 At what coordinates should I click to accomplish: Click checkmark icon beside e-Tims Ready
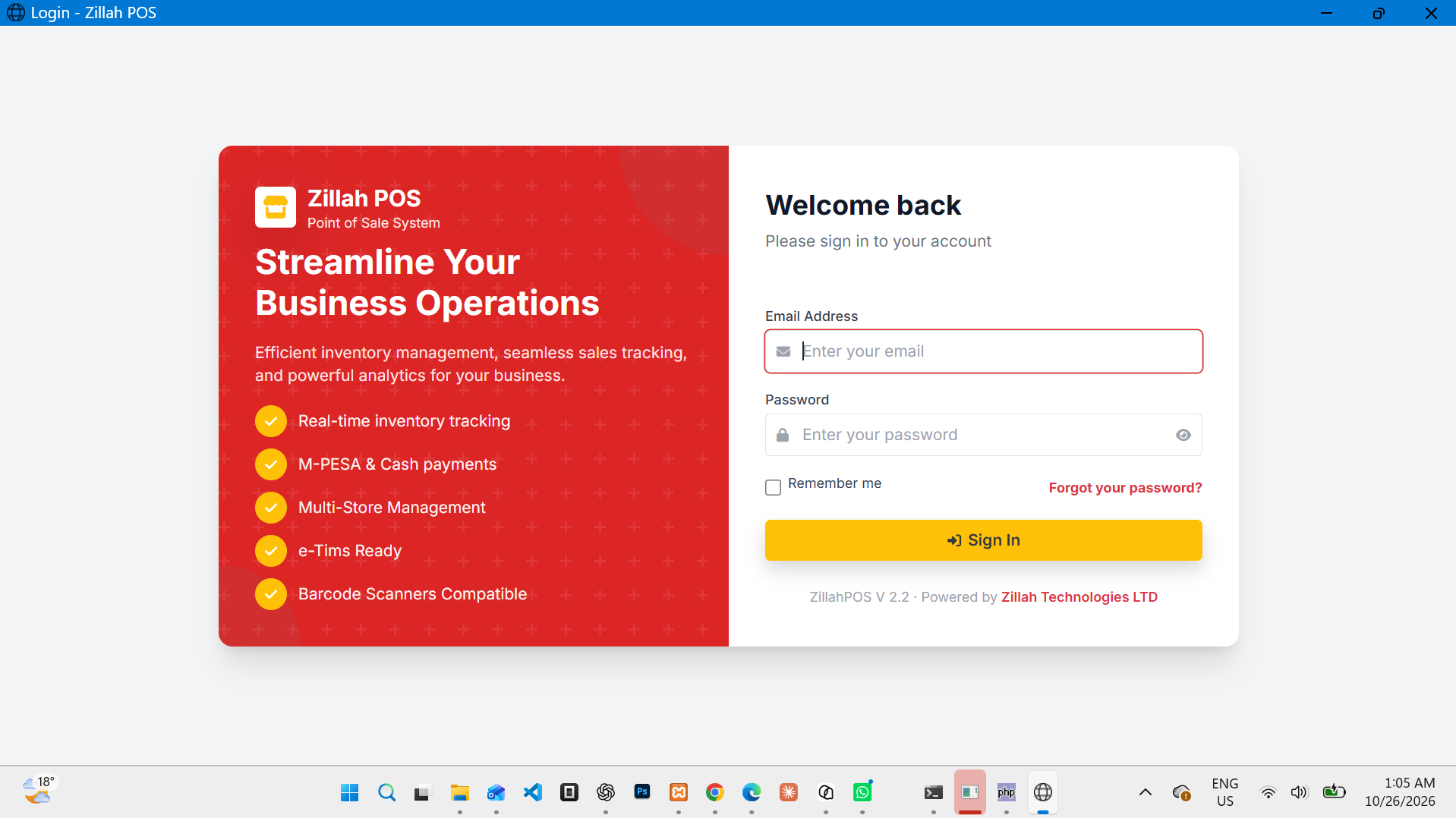click(271, 551)
